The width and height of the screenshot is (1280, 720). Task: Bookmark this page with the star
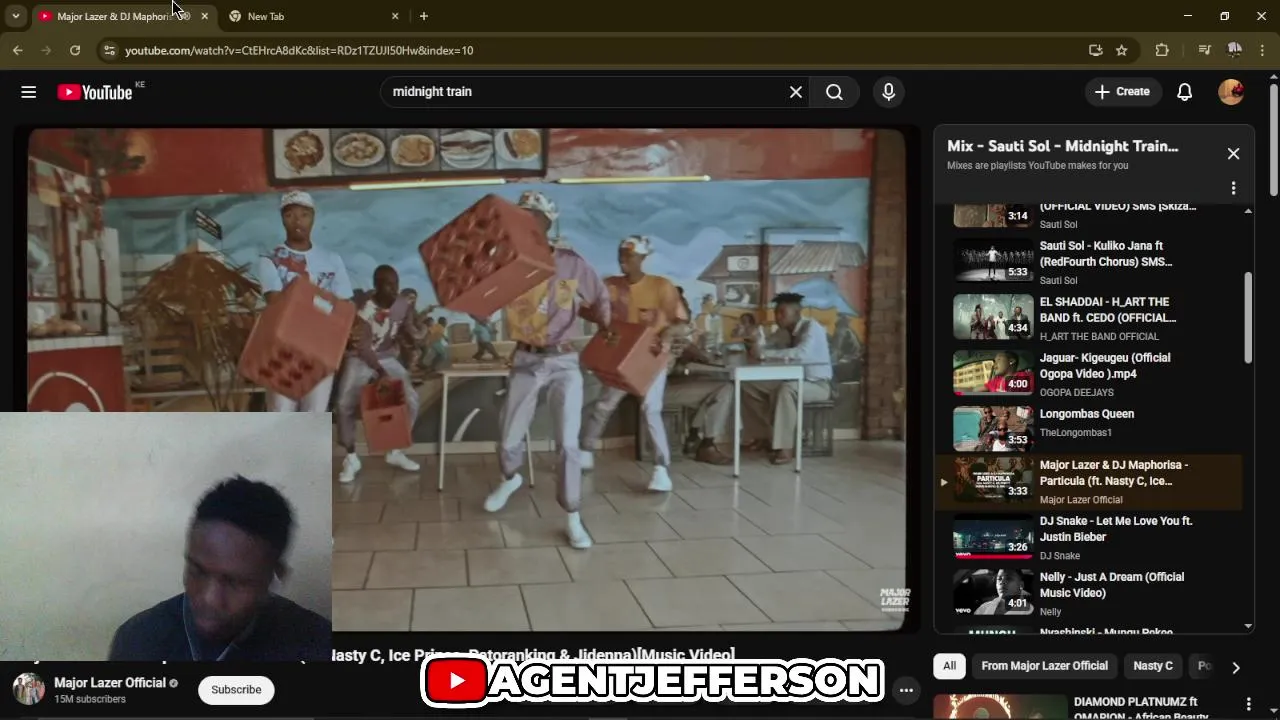coord(1122,50)
